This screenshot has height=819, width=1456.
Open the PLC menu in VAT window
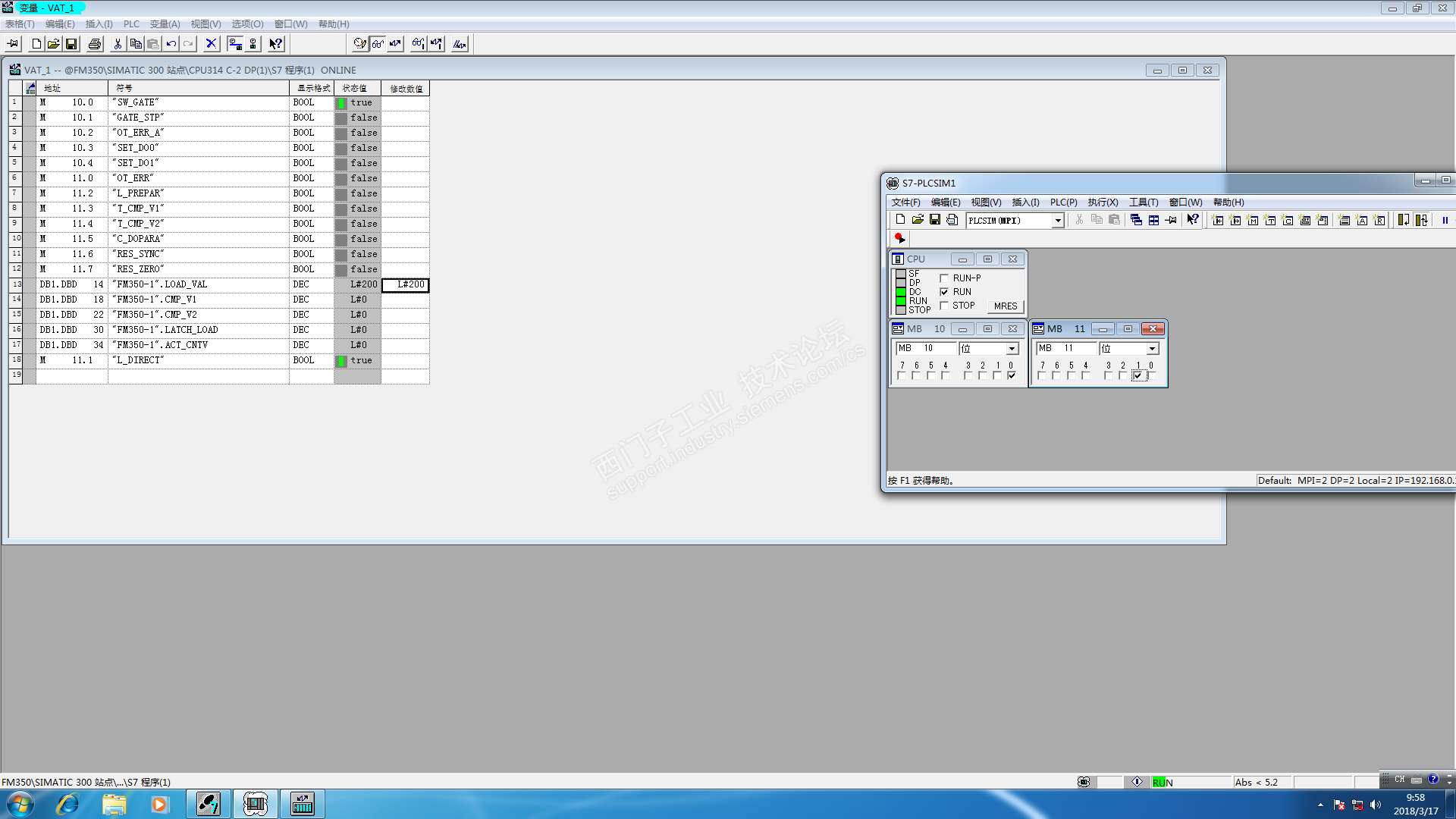pos(131,24)
